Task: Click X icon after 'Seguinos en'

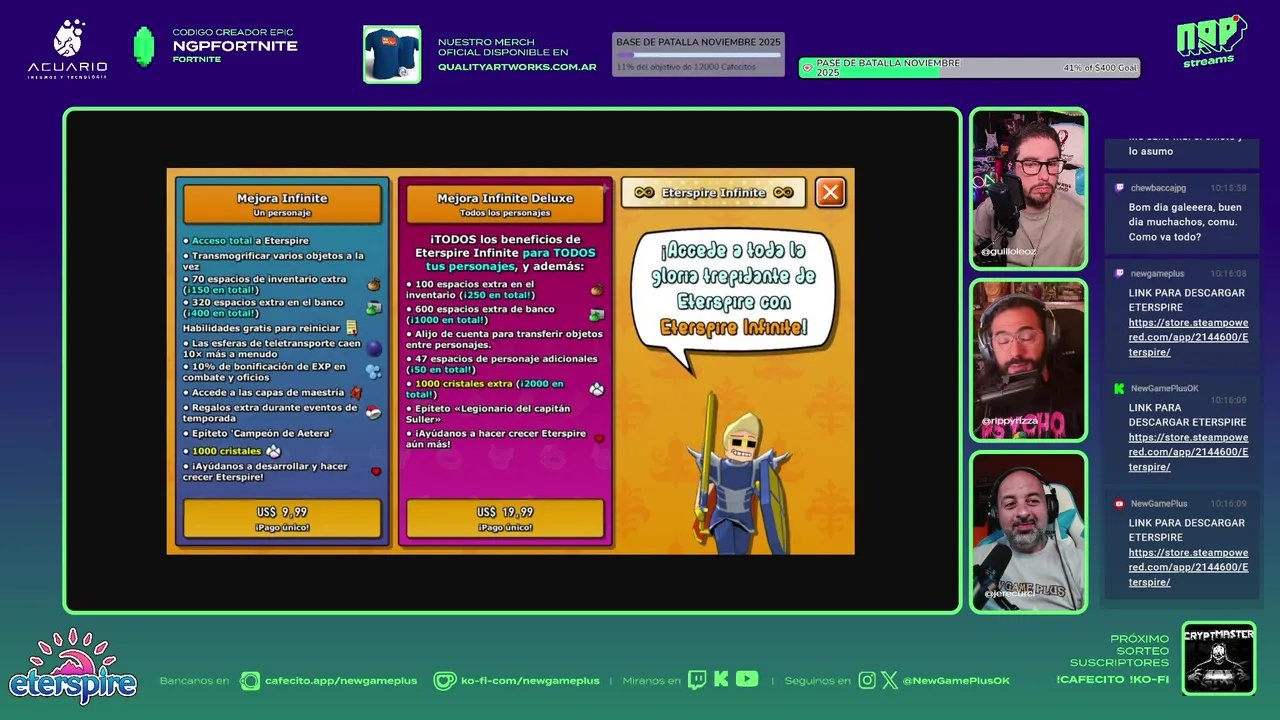Action: pos(889,680)
